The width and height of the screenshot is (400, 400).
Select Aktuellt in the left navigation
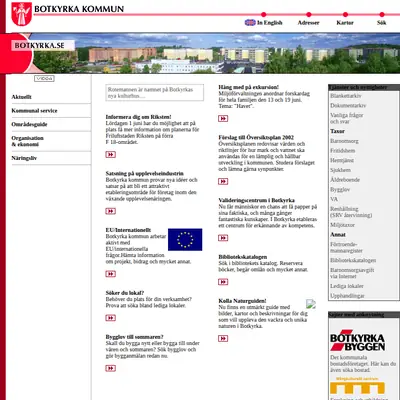click(x=21, y=97)
